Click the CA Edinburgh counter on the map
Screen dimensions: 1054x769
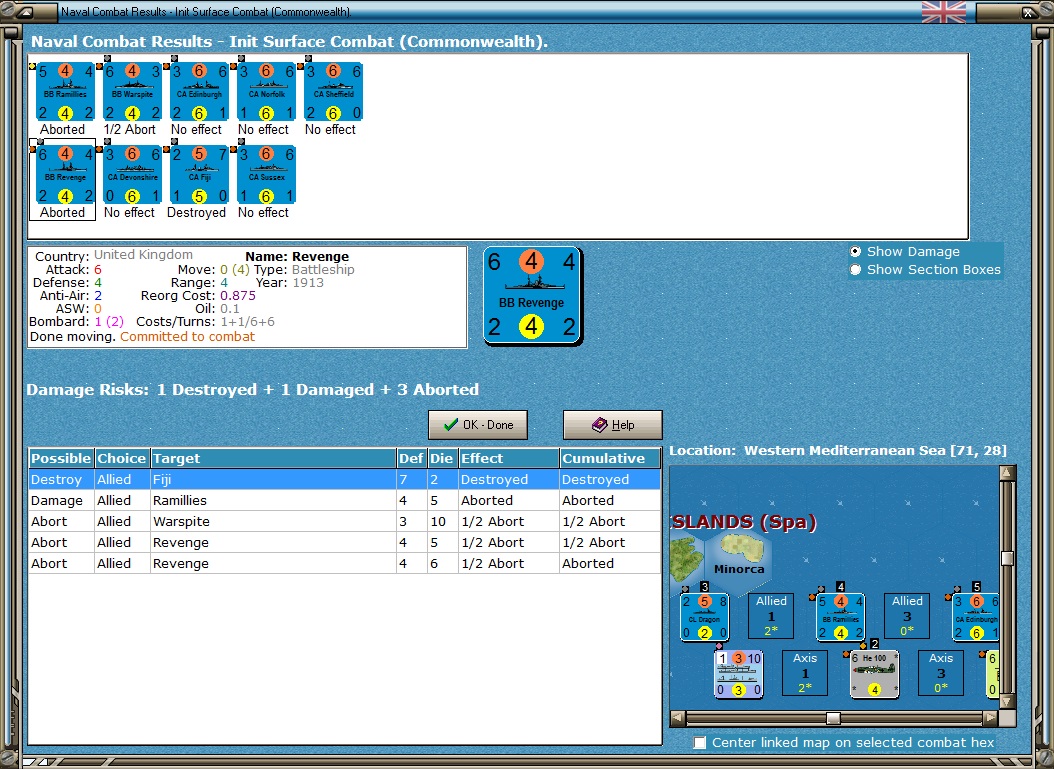(975, 617)
